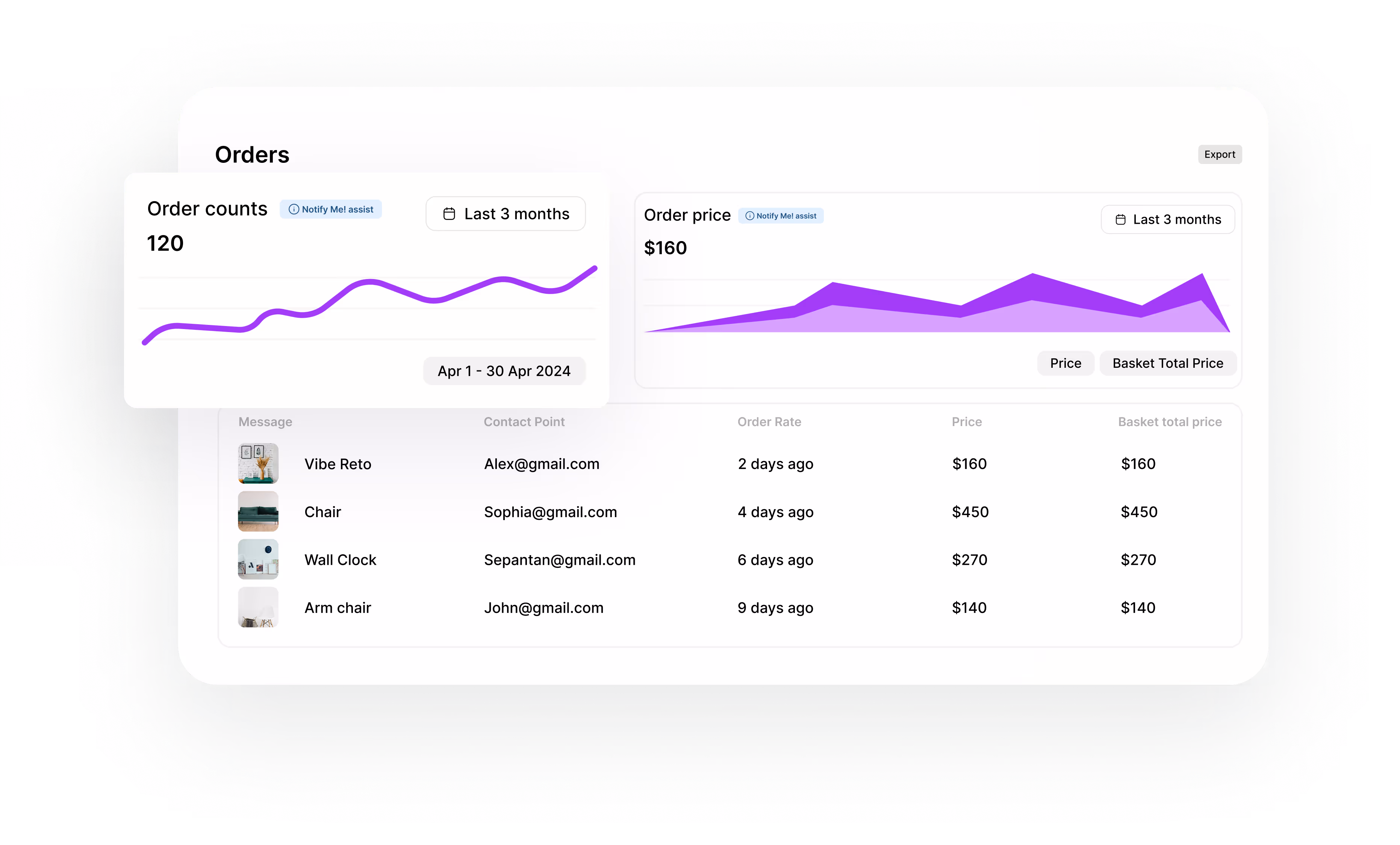Click the Alex@gmail.com contact

pos(541,464)
